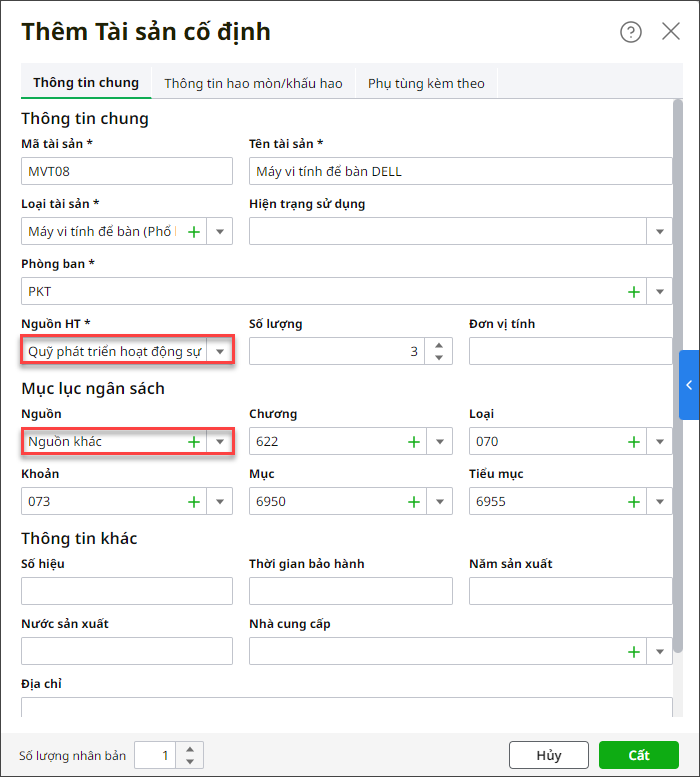The height and width of the screenshot is (777, 700).
Task: Expand the blue side panel arrow
Action: pyautogui.click(x=689, y=385)
